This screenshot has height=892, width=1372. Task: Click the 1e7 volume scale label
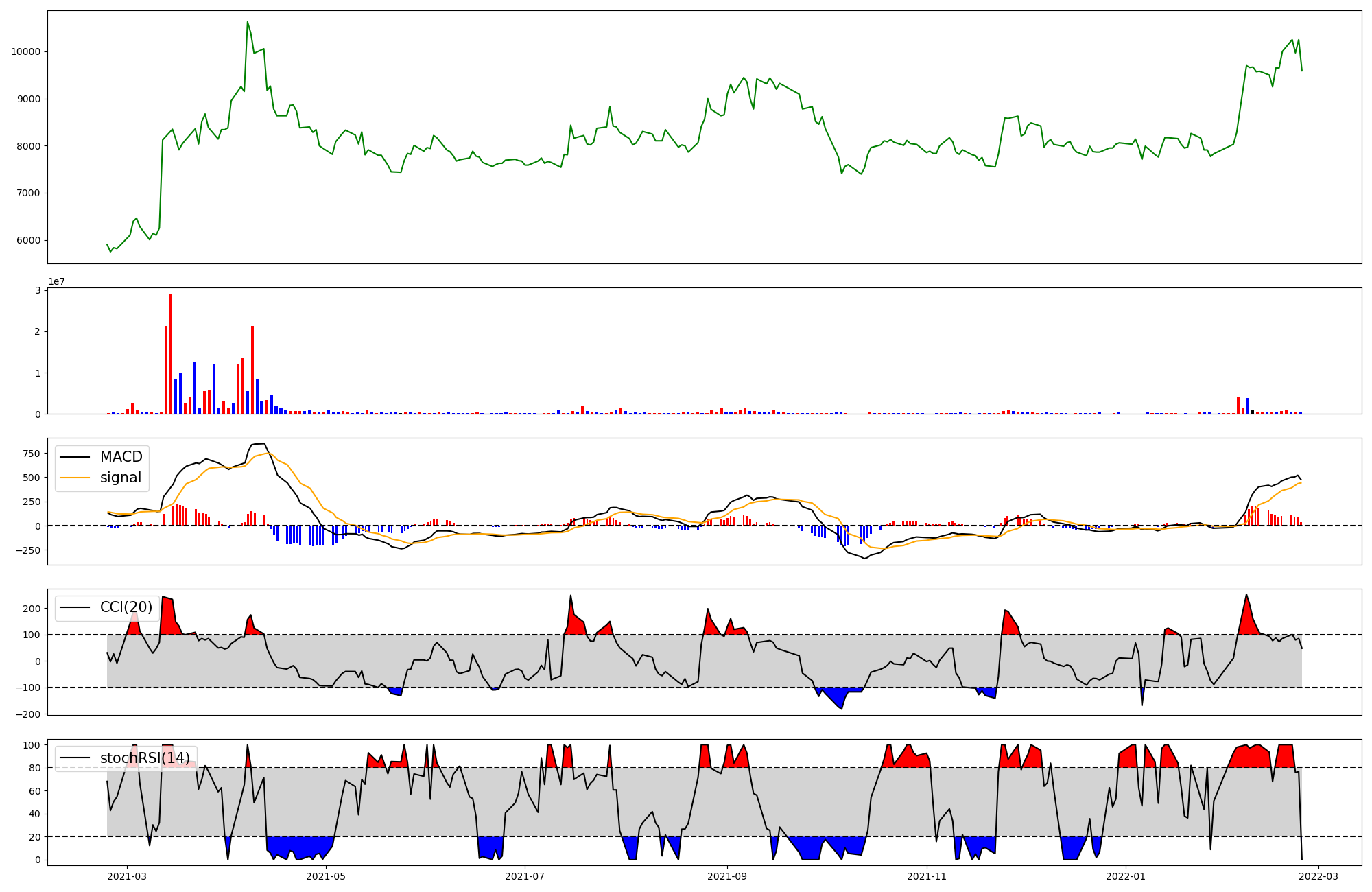click(58, 281)
